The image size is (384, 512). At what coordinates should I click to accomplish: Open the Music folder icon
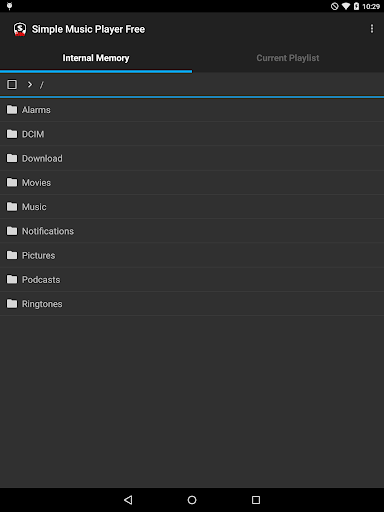pos(12,207)
